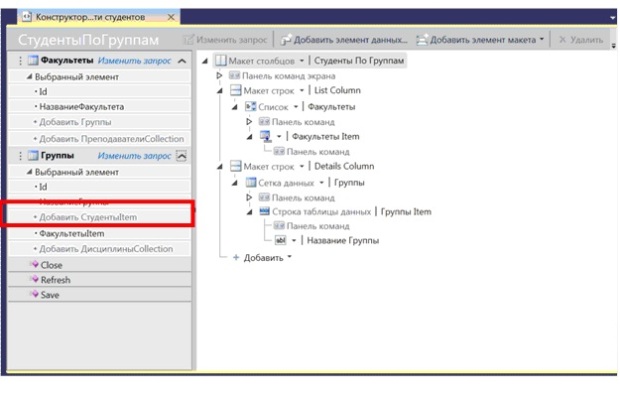Click the Строка таблицы данных icon
620x395 pixels.
pos(264,211)
